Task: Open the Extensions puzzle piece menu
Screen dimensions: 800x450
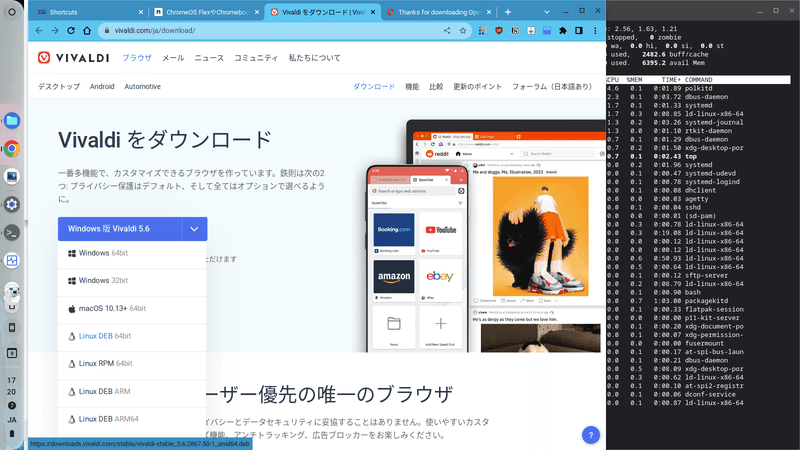Action: [x=563, y=31]
